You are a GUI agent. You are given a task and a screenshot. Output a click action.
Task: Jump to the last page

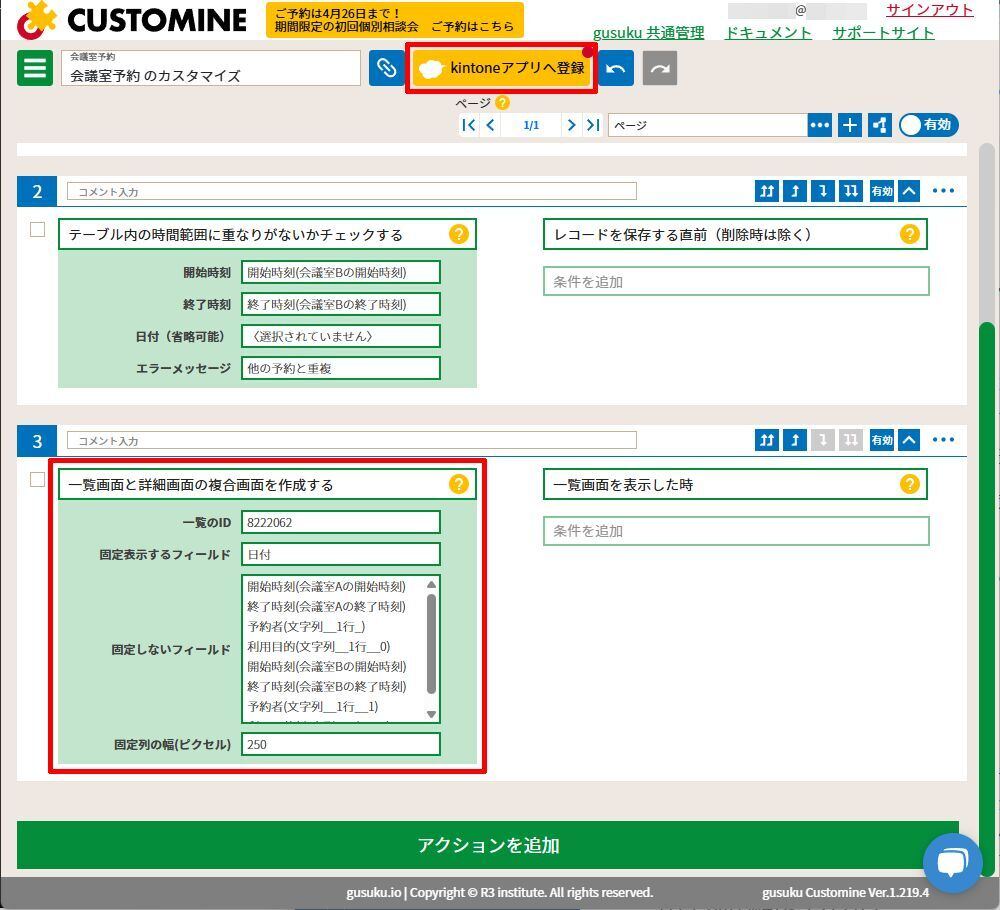(x=593, y=125)
